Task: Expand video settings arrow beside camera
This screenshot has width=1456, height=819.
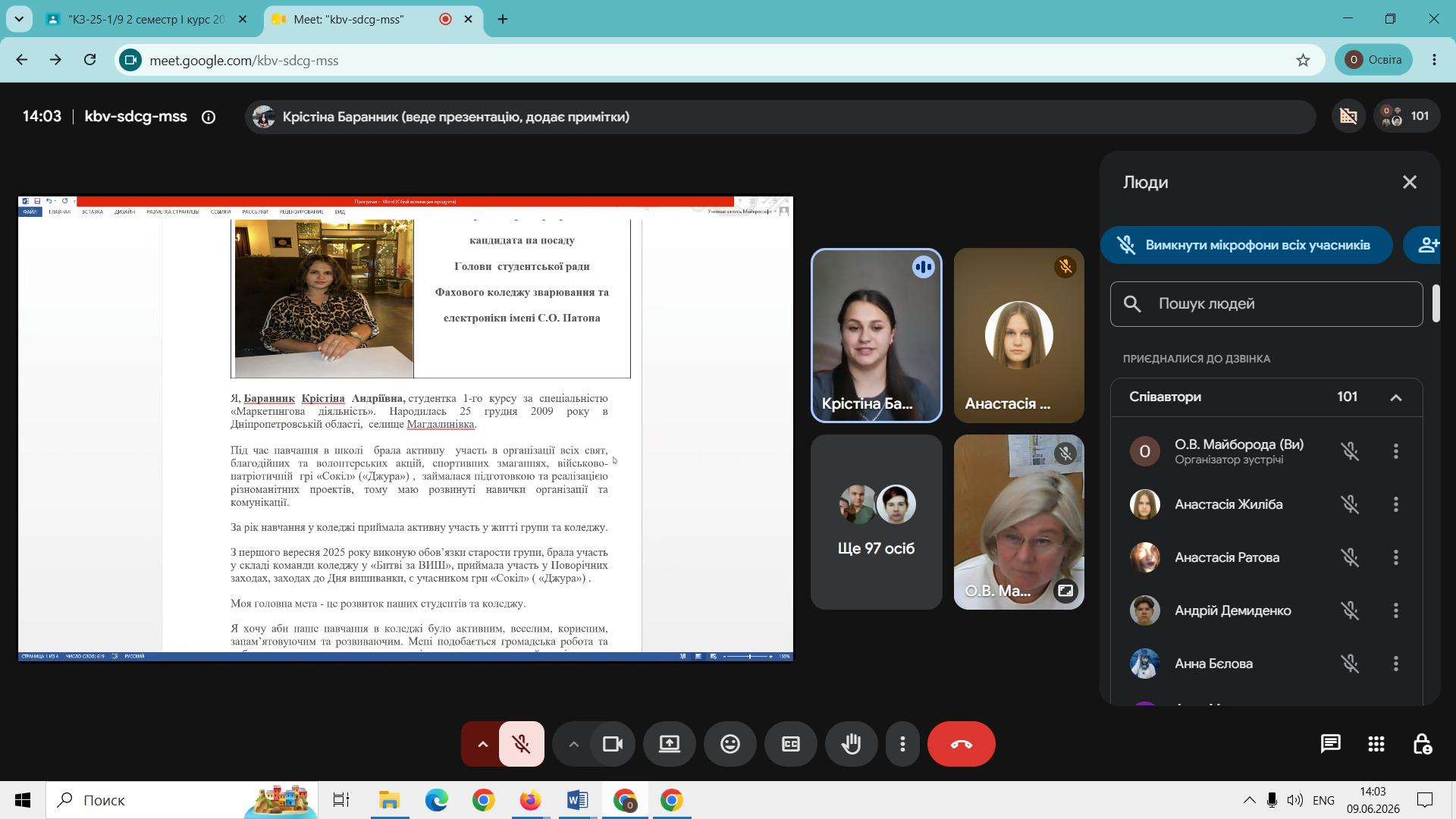Action: (x=573, y=744)
